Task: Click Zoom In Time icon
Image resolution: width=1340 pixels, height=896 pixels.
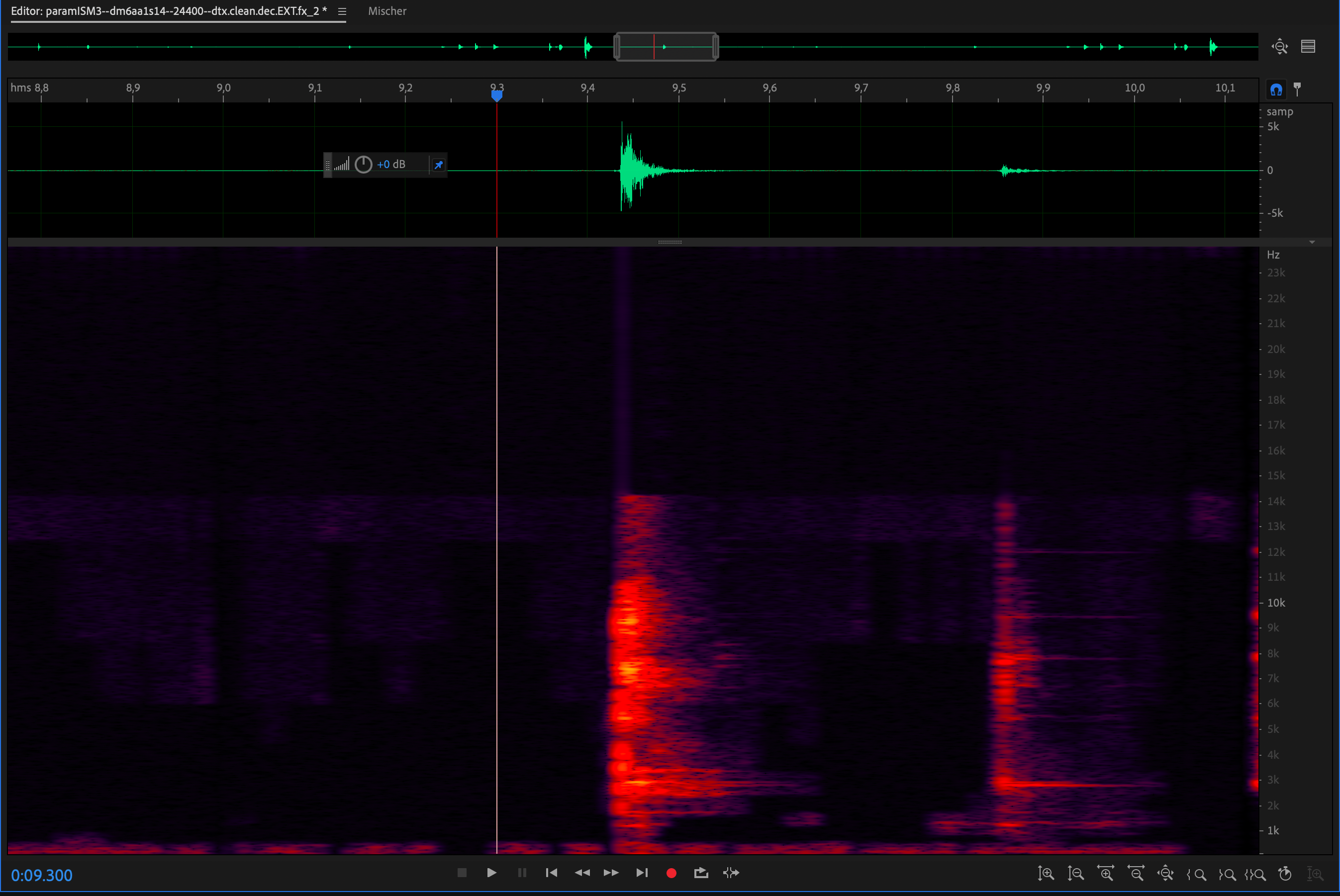Action: click(1106, 874)
